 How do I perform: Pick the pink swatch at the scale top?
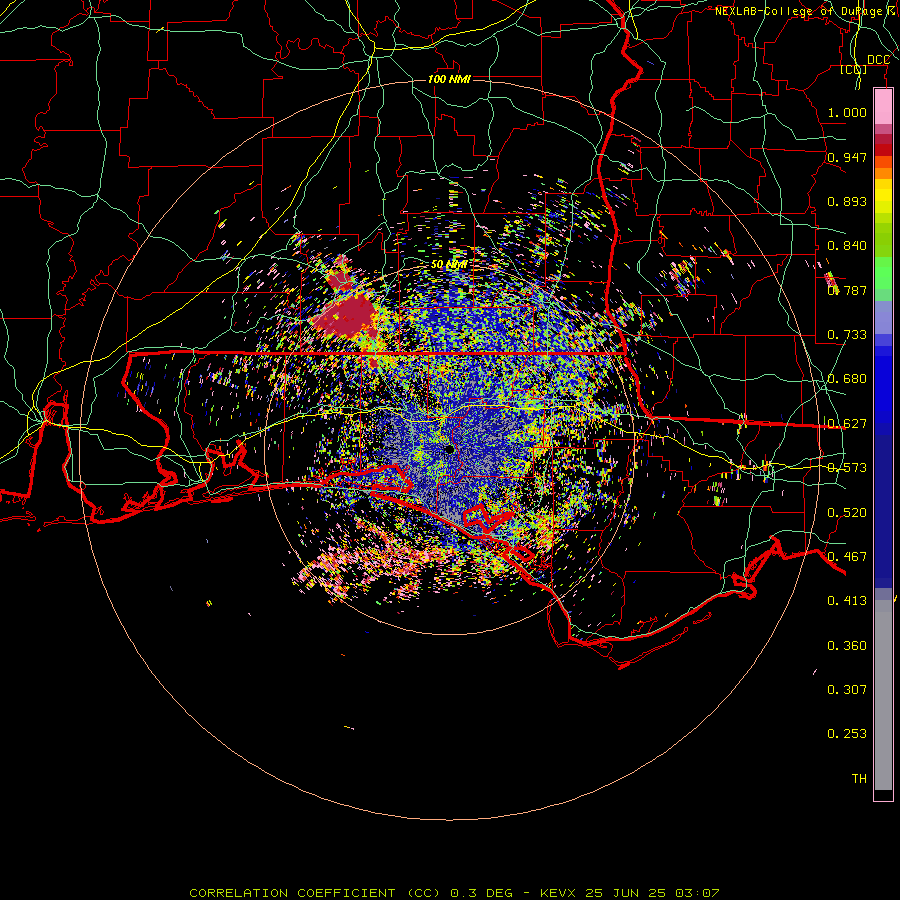[x=883, y=107]
